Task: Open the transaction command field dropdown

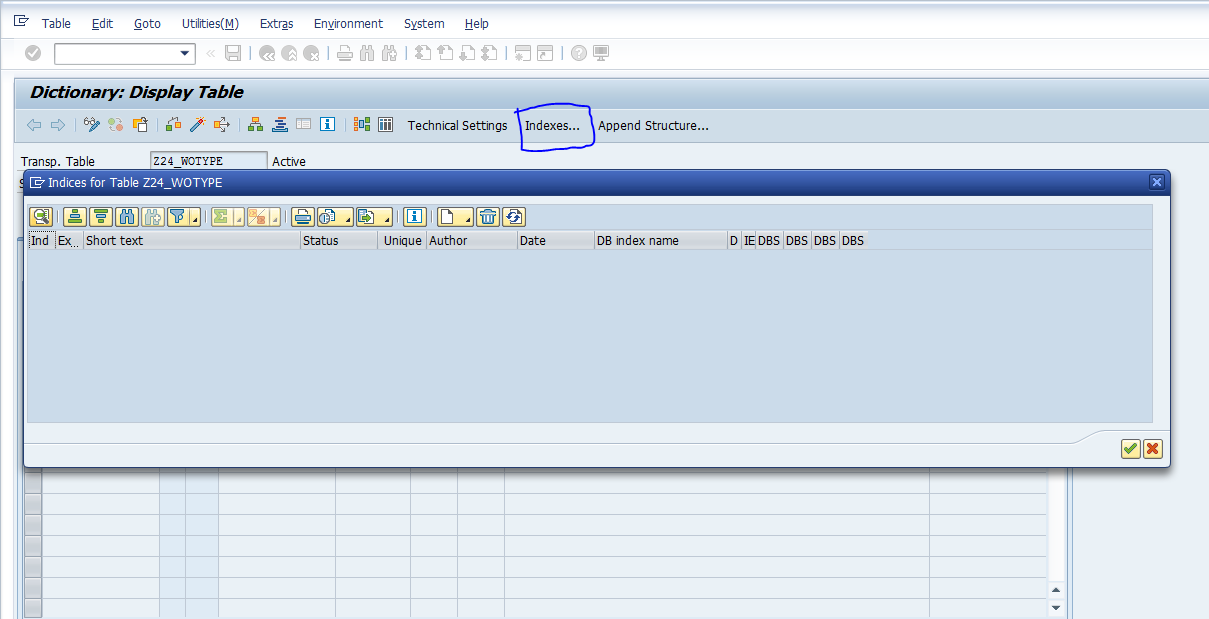Action: [185, 54]
